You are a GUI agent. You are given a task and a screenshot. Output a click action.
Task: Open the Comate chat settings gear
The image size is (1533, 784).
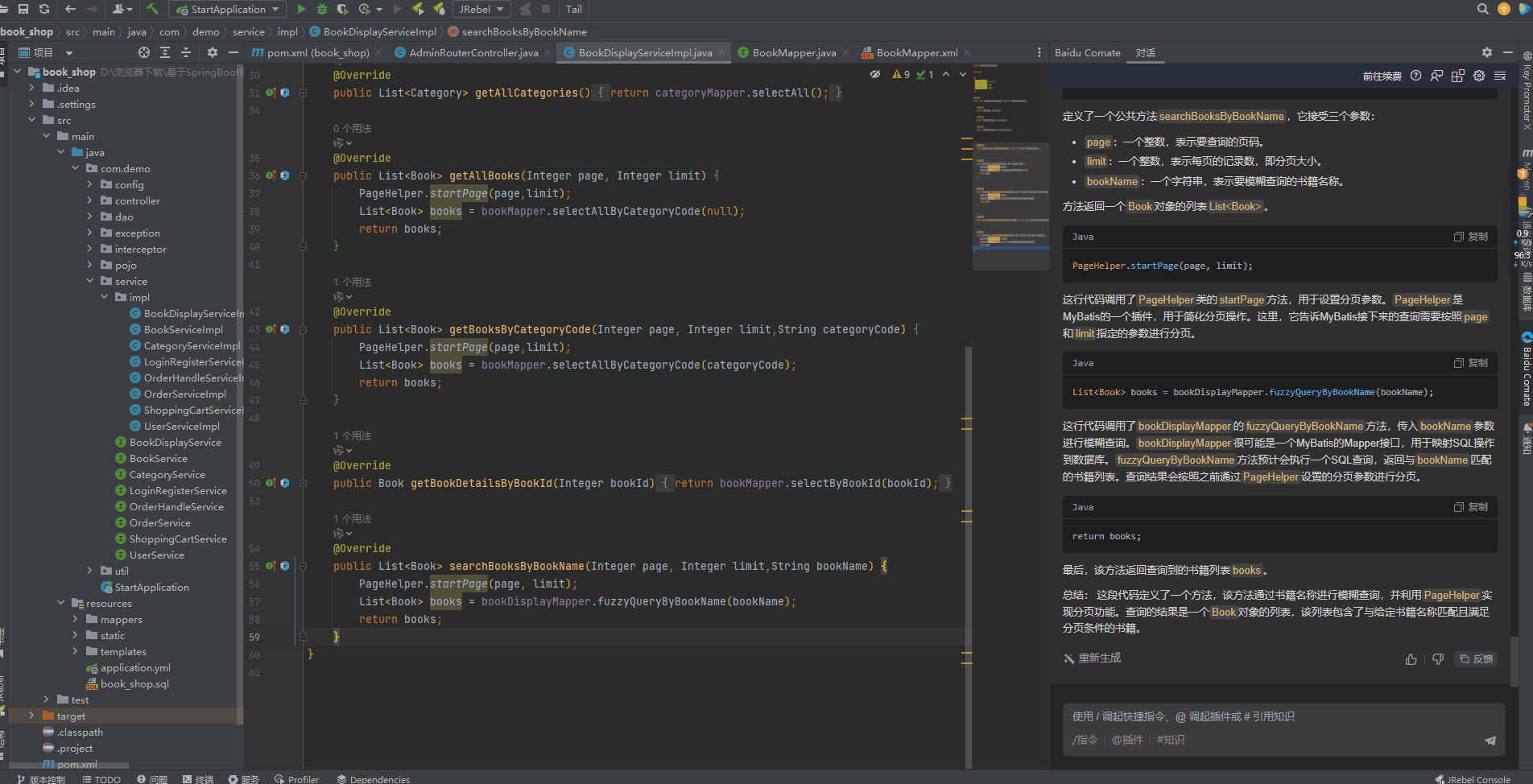1479,76
